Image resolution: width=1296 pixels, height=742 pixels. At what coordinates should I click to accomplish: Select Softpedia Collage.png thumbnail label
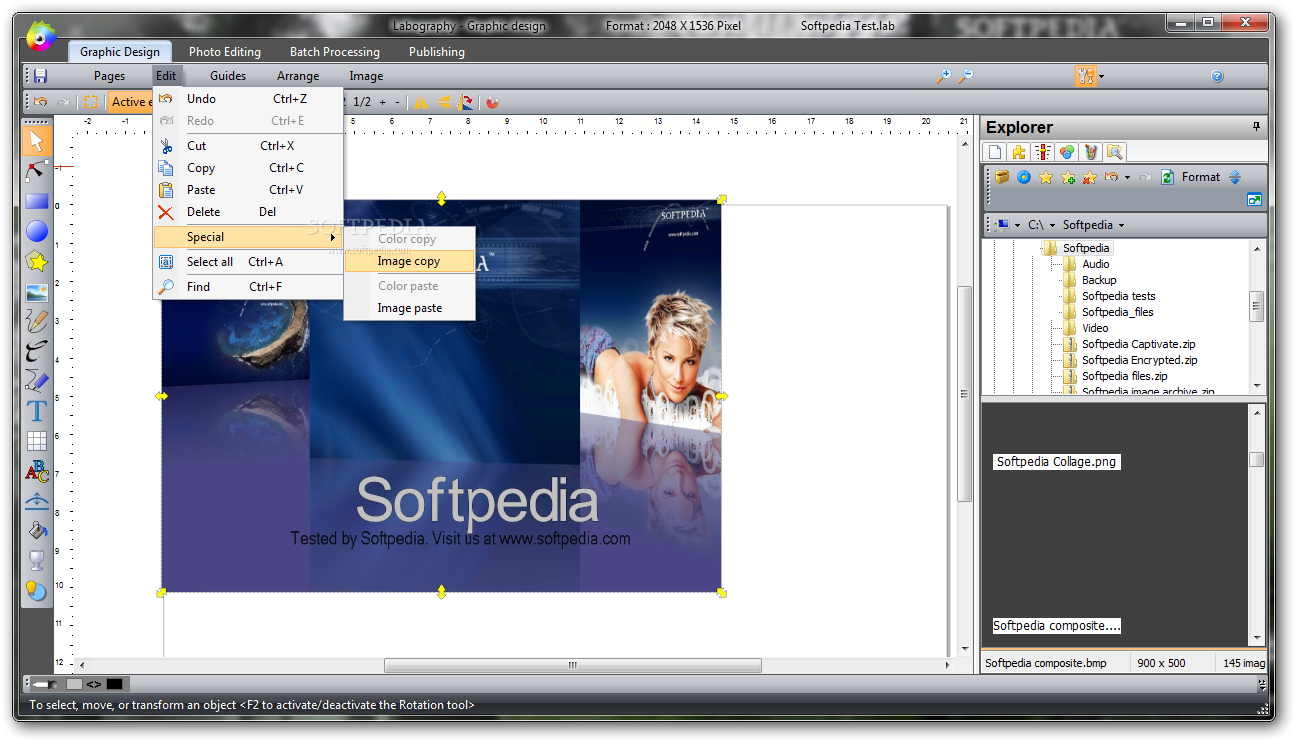pos(1056,462)
